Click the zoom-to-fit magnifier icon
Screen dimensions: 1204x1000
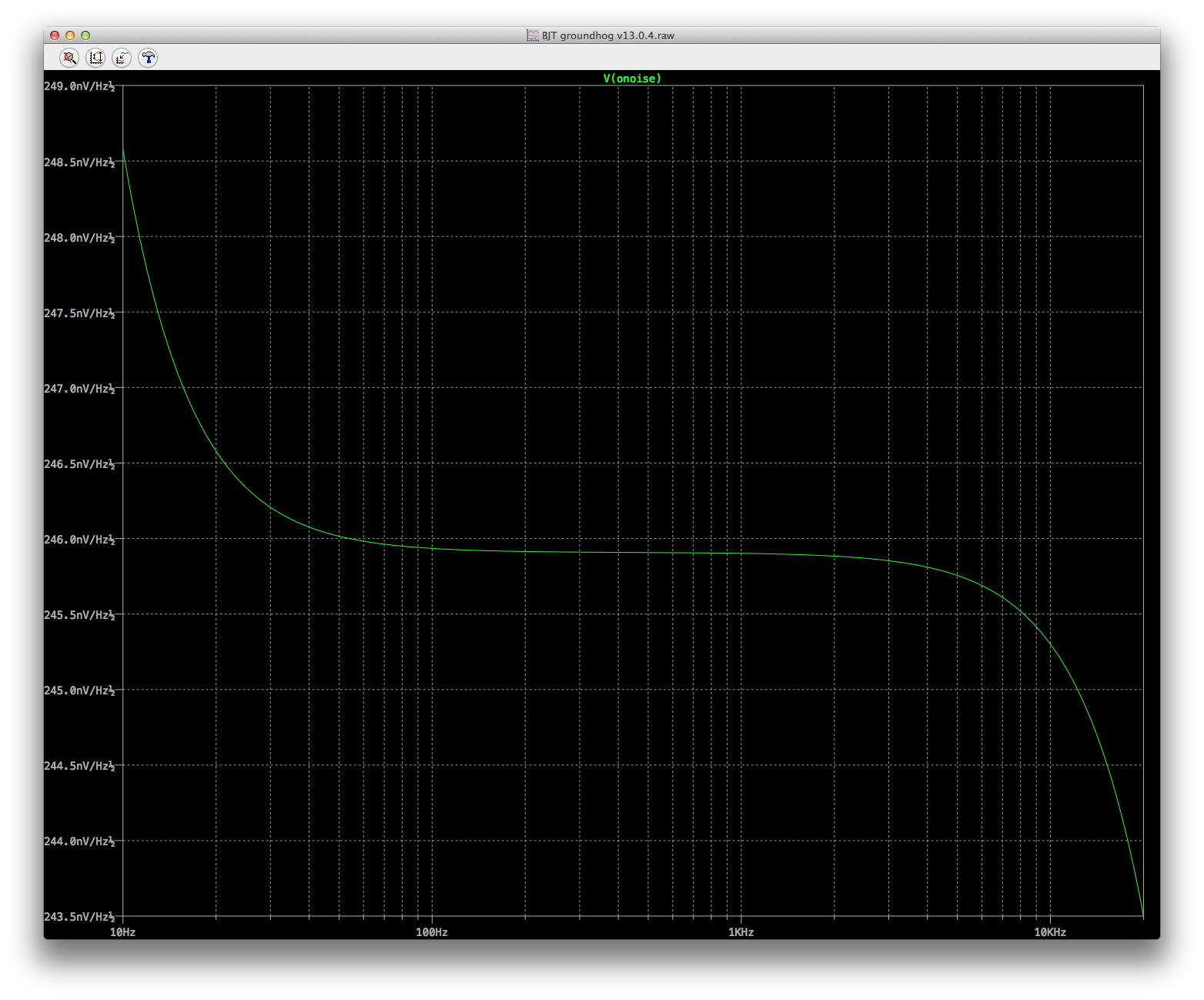coord(69,58)
